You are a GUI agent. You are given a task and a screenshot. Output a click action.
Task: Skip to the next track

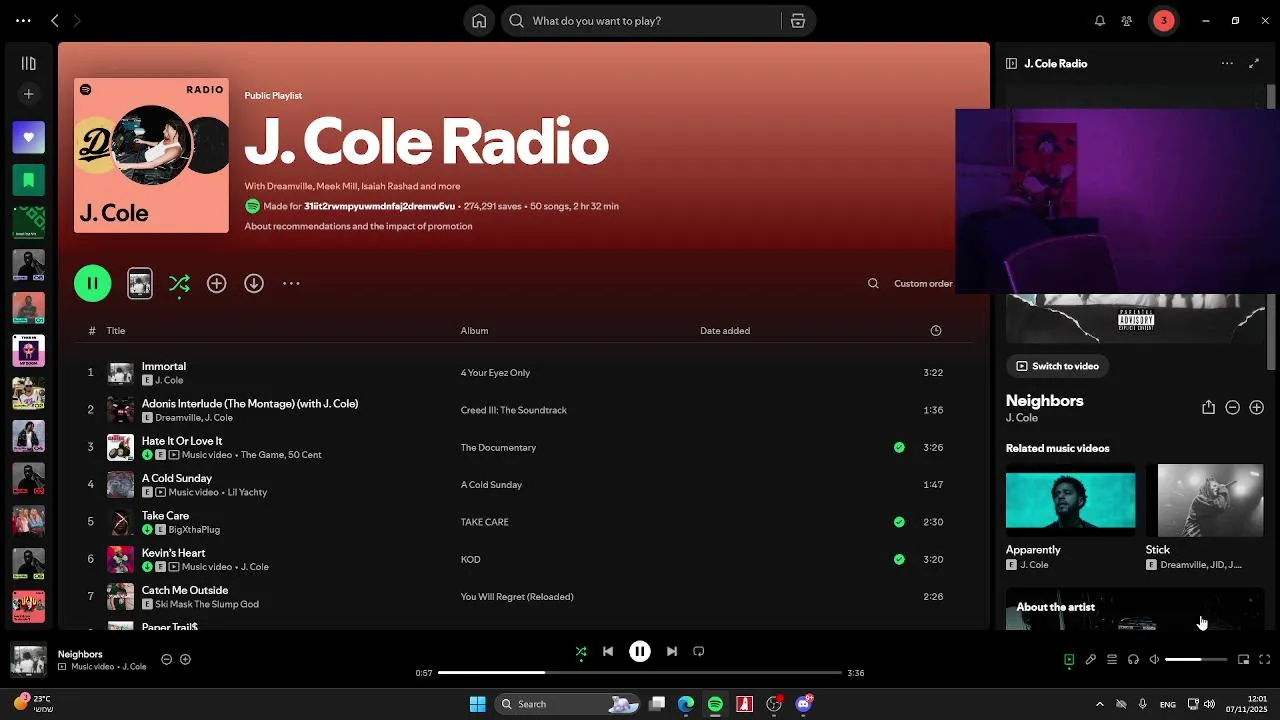tap(672, 651)
